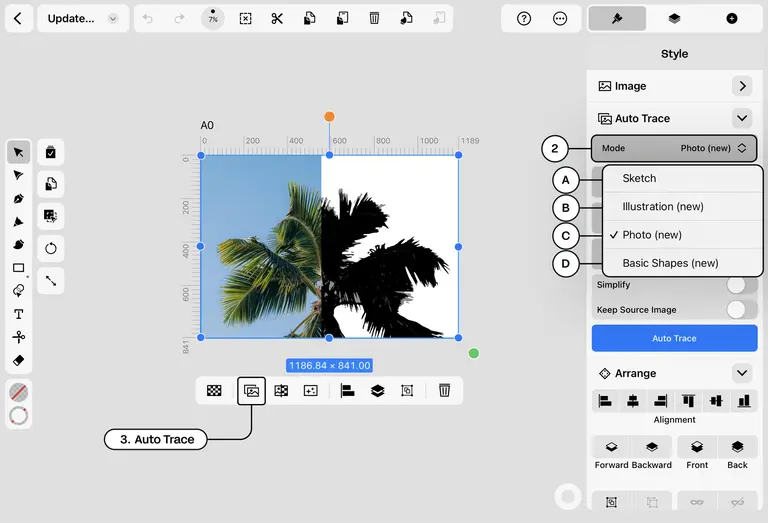Image resolution: width=768 pixels, height=523 pixels.
Task: Click the Scissors cut icon in top toolbar
Action: point(277,19)
